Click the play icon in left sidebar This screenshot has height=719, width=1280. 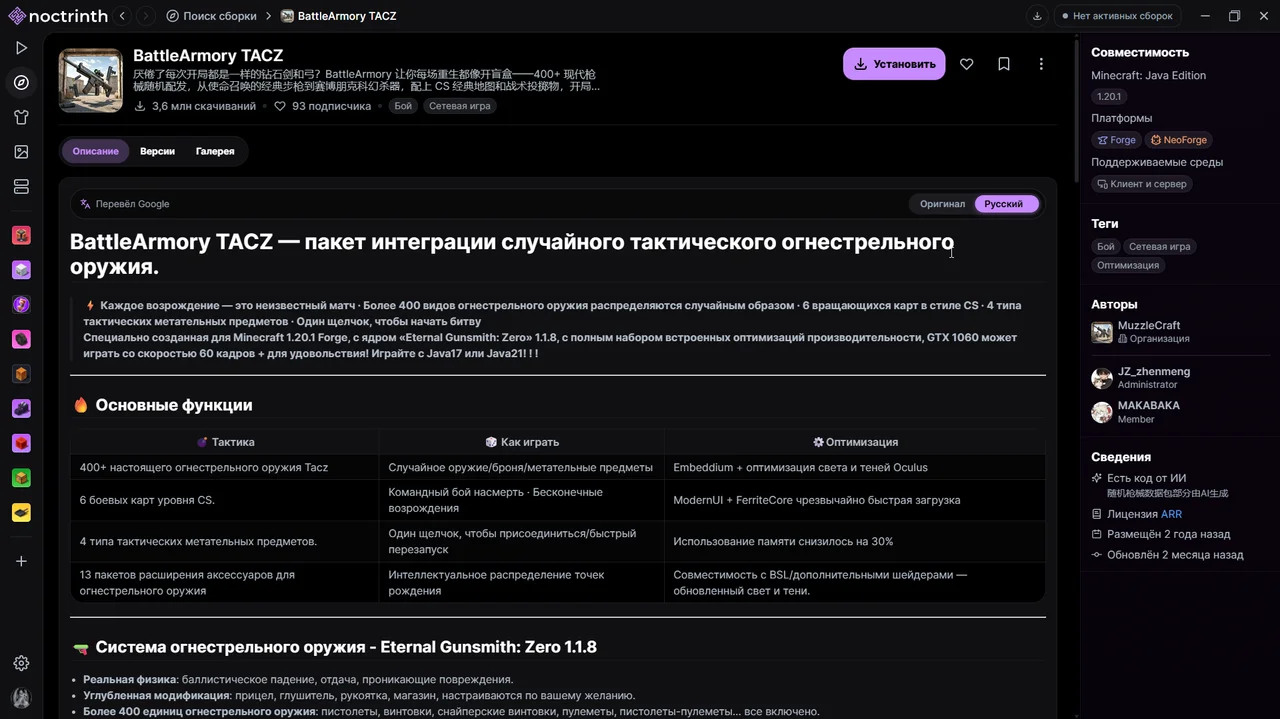[x=21, y=48]
